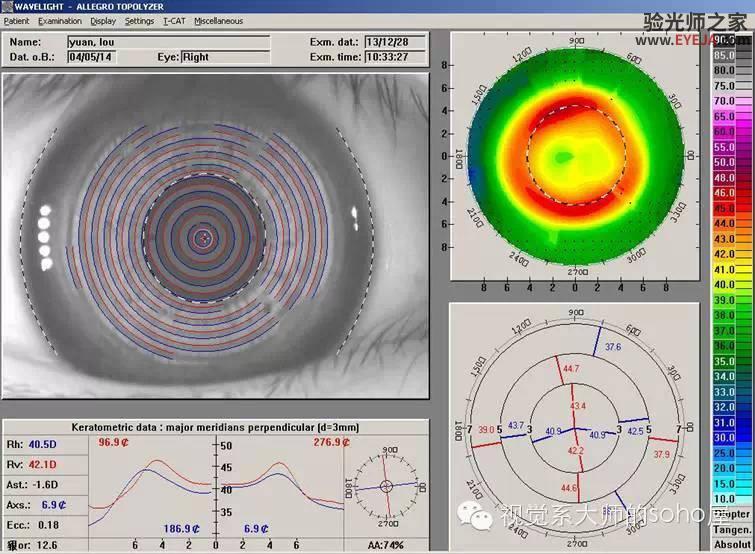Click the red 276.9 meridian label
The width and height of the screenshot is (755, 554).
pos(332,442)
